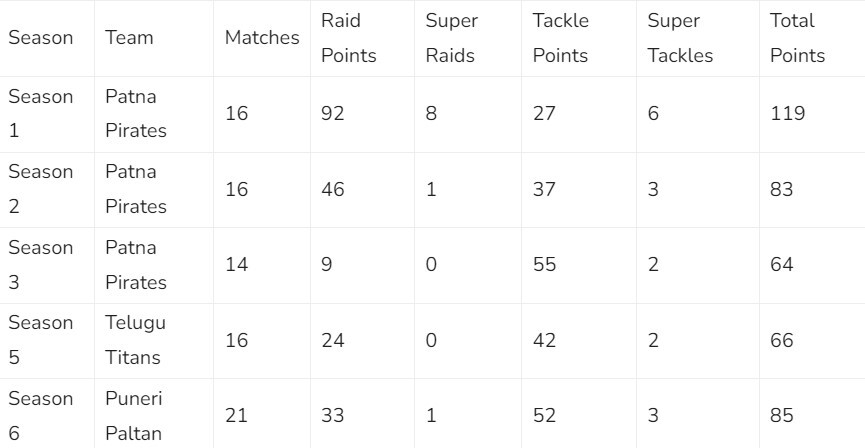Click the Tackle Points column header
The image size is (865, 448).
[x=560, y=38]
